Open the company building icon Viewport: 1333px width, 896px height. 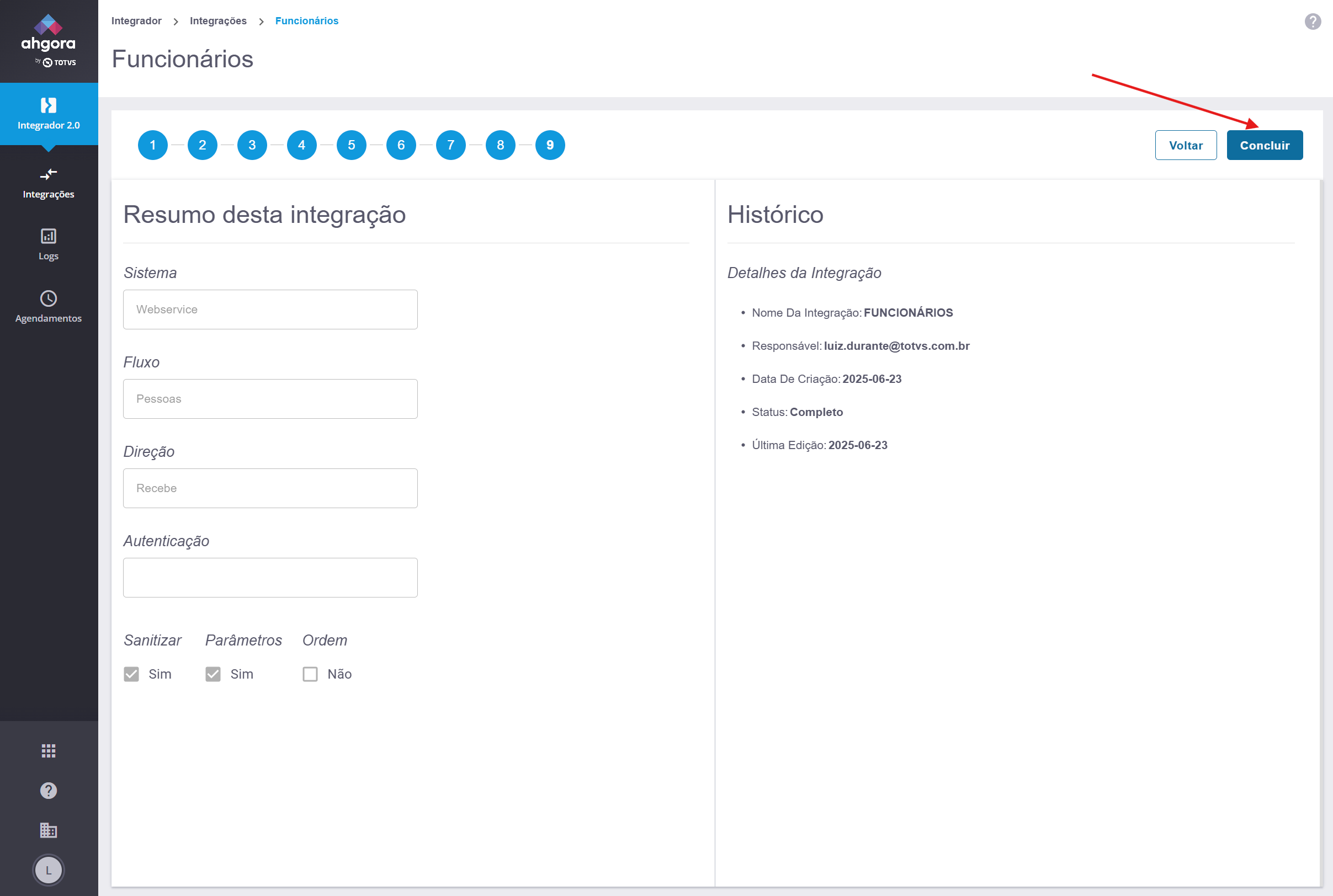[x=49, y=830]
